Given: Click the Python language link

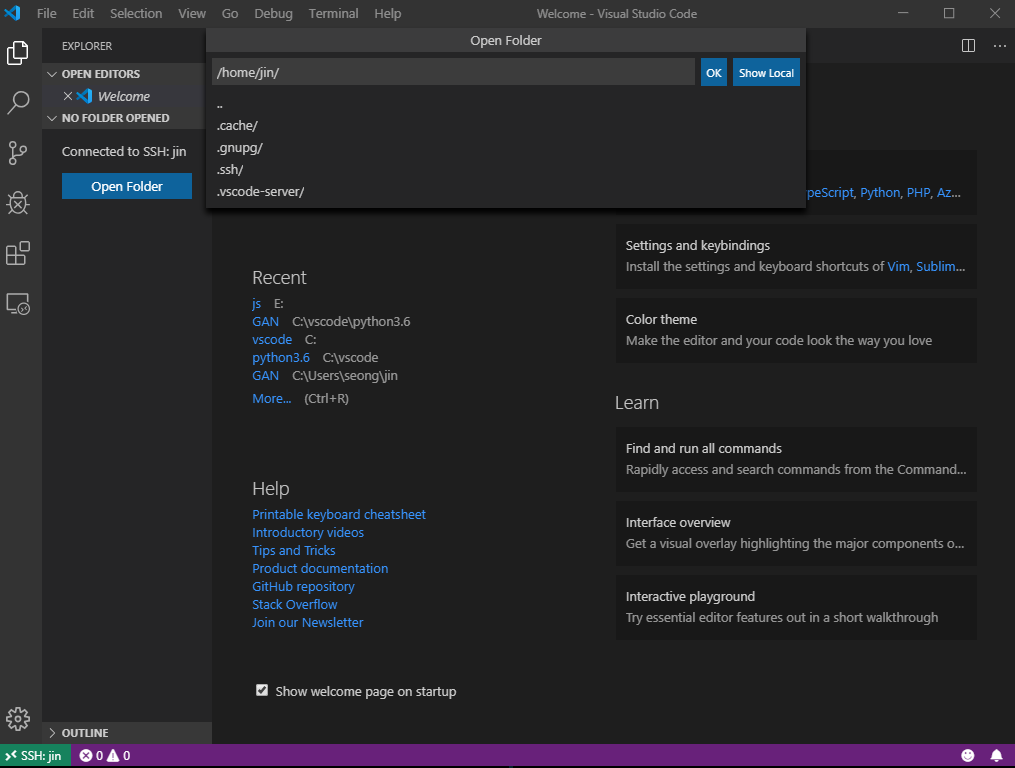Looking at the screenshot, I should click(880, 193).
